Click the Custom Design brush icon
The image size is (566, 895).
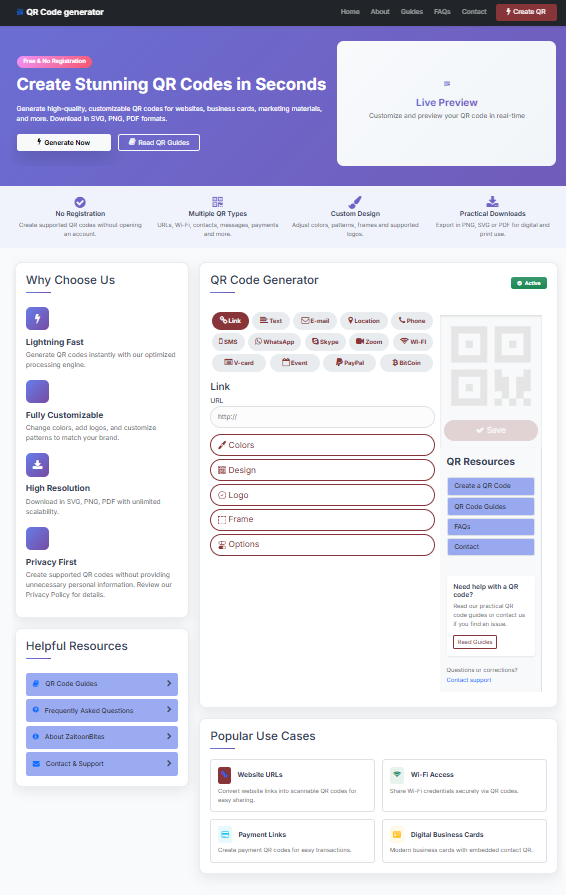pos(355,202)
